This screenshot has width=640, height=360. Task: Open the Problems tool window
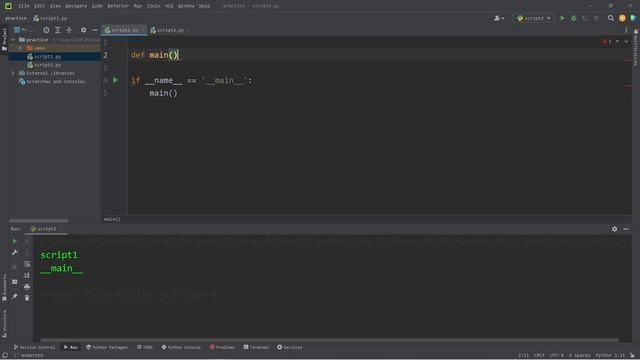click(222, 347)
